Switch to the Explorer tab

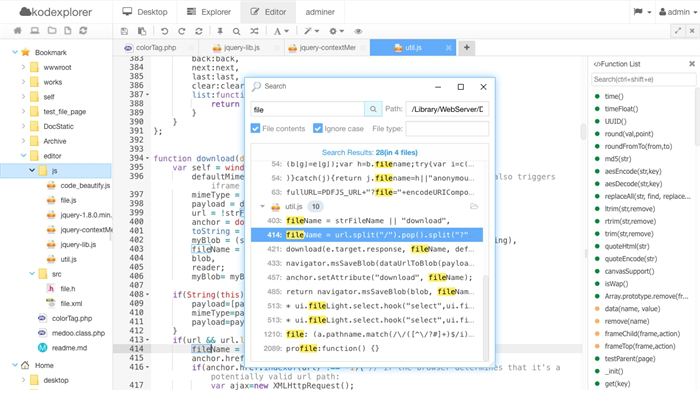[207, 12]
